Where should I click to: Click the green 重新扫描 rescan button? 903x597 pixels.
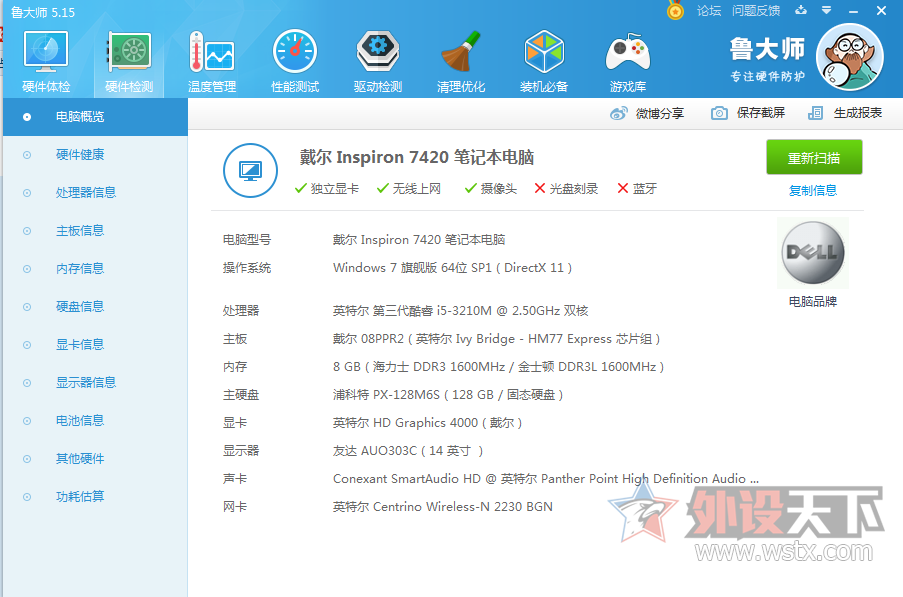click(x=814, y=157)
